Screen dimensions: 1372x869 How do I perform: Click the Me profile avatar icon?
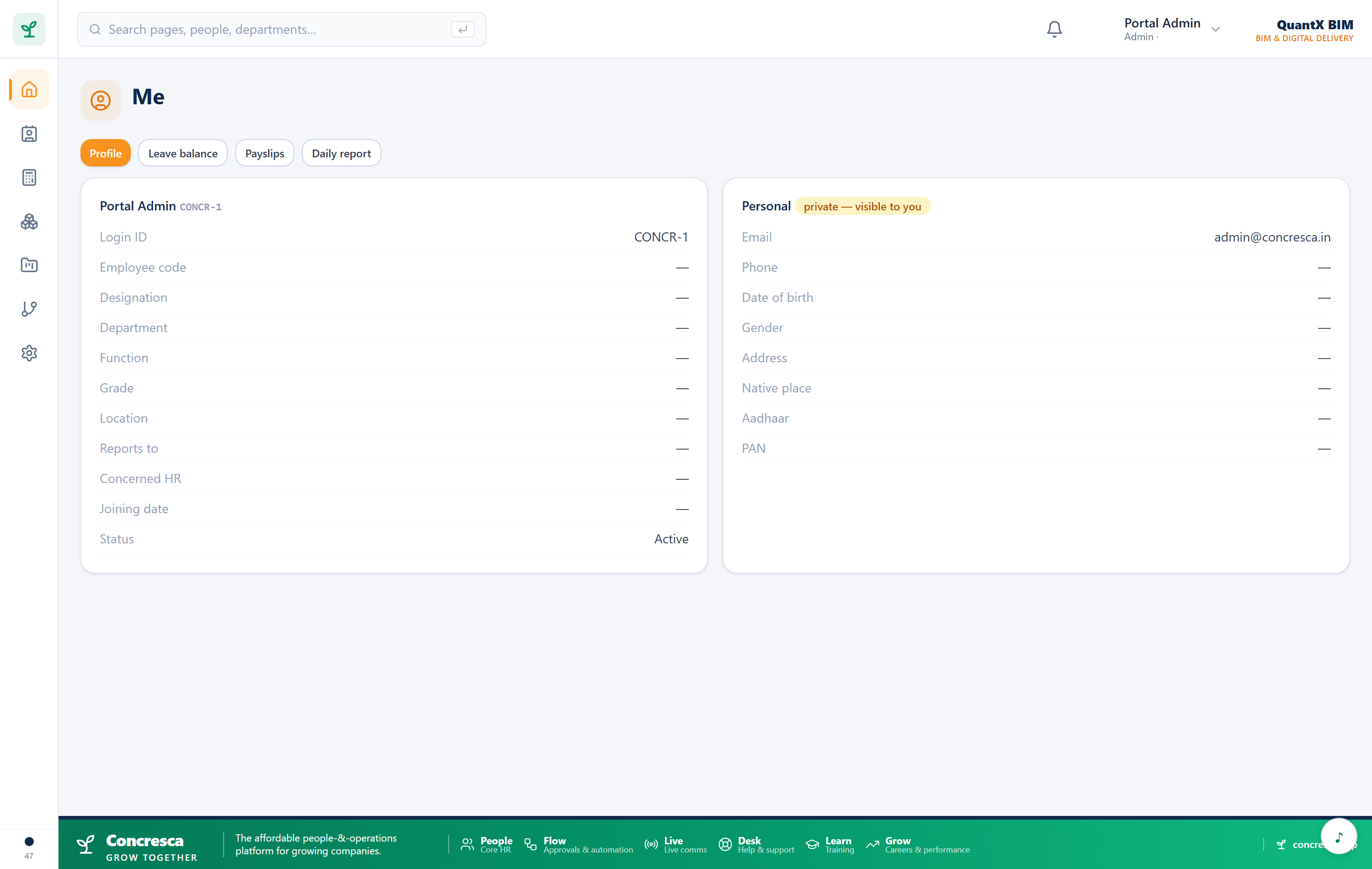(x=100, y=100)
